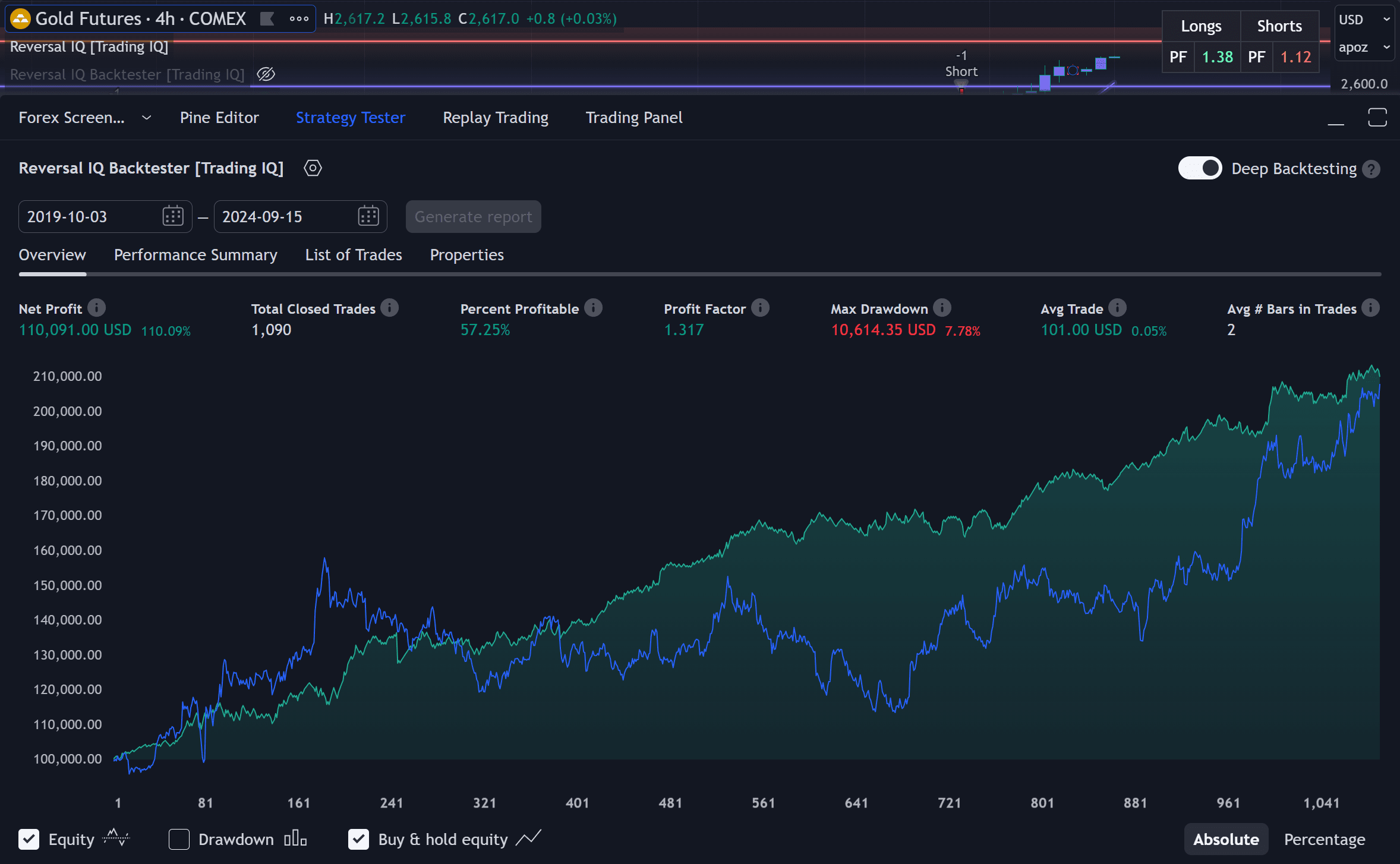Open the end date calendar picker
This screenshot has width=1400, height=864.
[x=368, y=216]
